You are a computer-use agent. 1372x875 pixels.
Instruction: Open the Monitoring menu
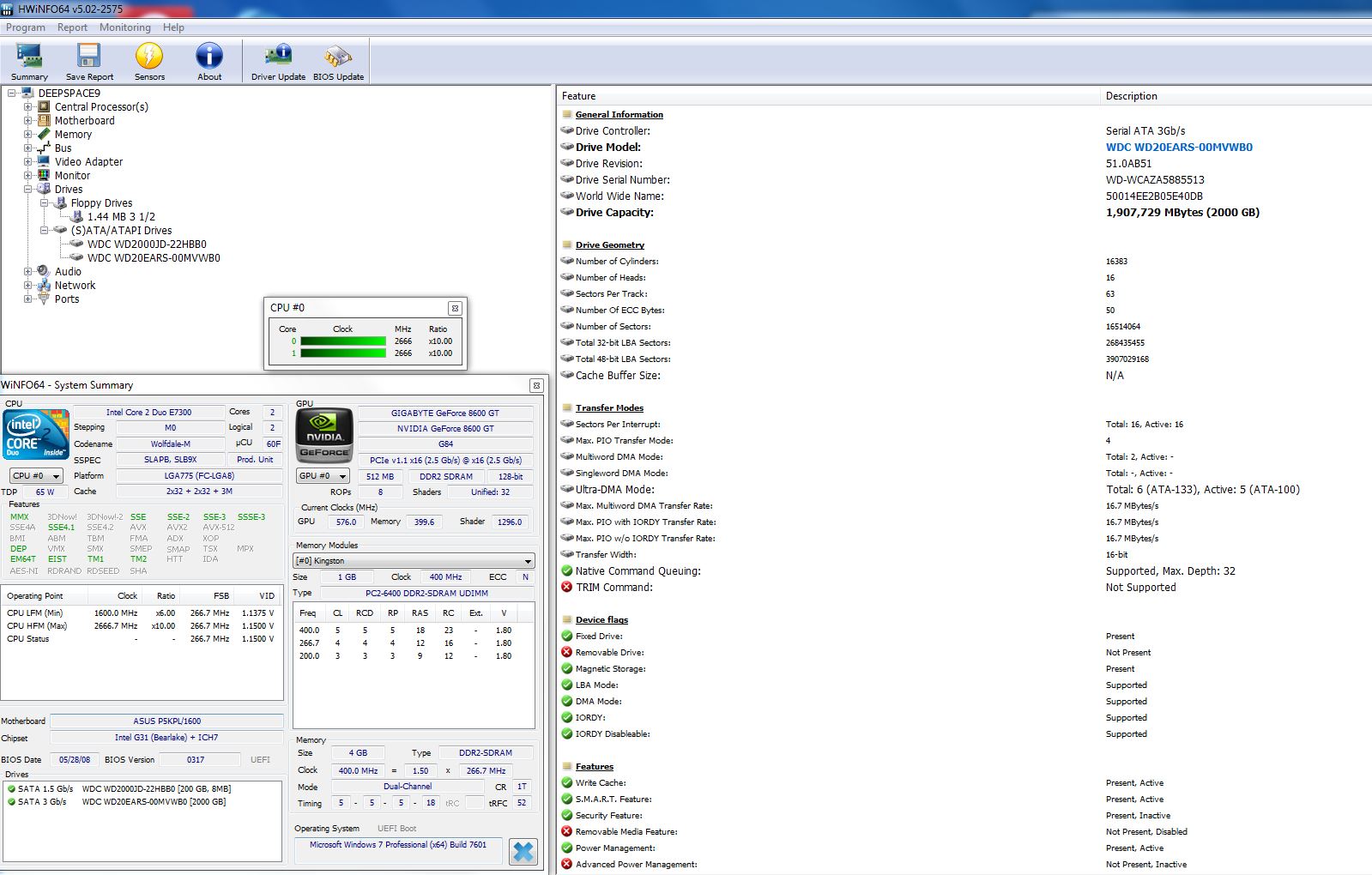125,27
